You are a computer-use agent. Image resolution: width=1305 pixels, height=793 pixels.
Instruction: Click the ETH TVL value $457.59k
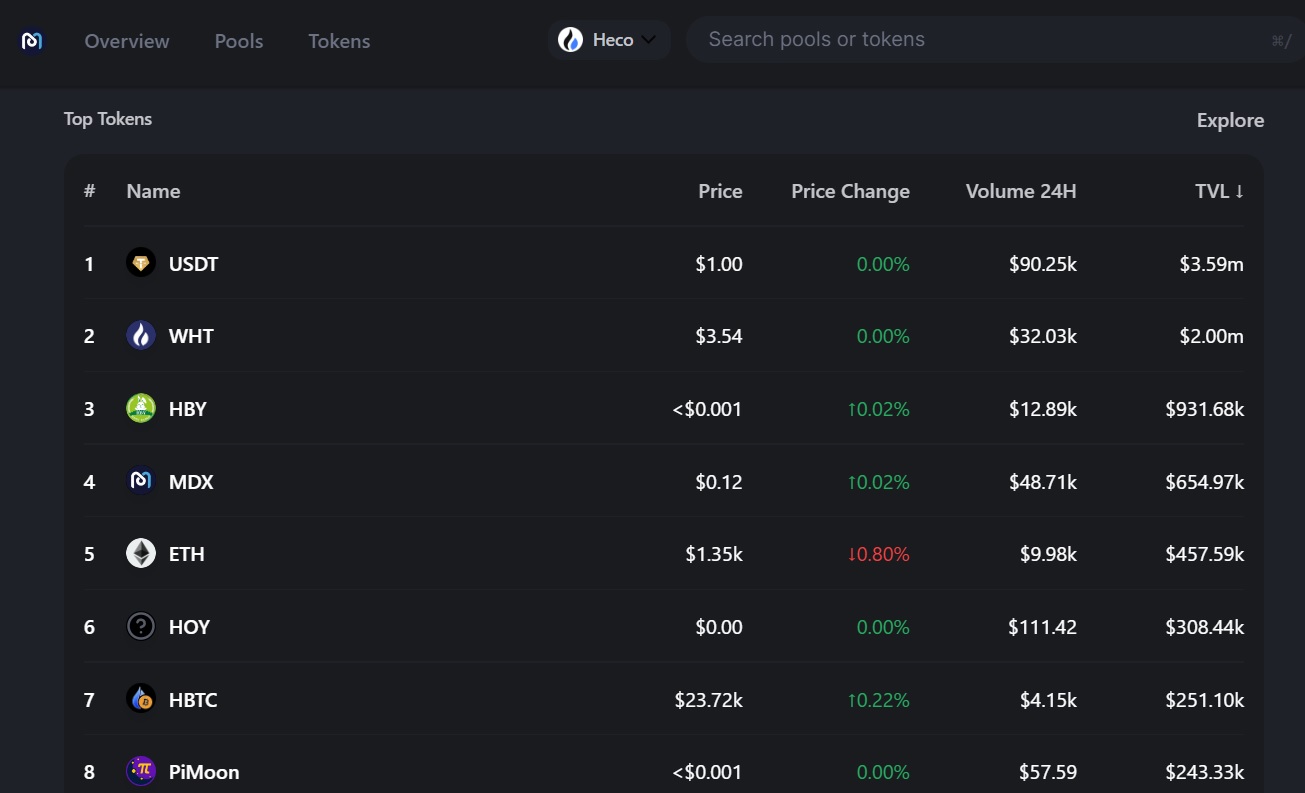pyautogui.click(x=1205, y=554)
